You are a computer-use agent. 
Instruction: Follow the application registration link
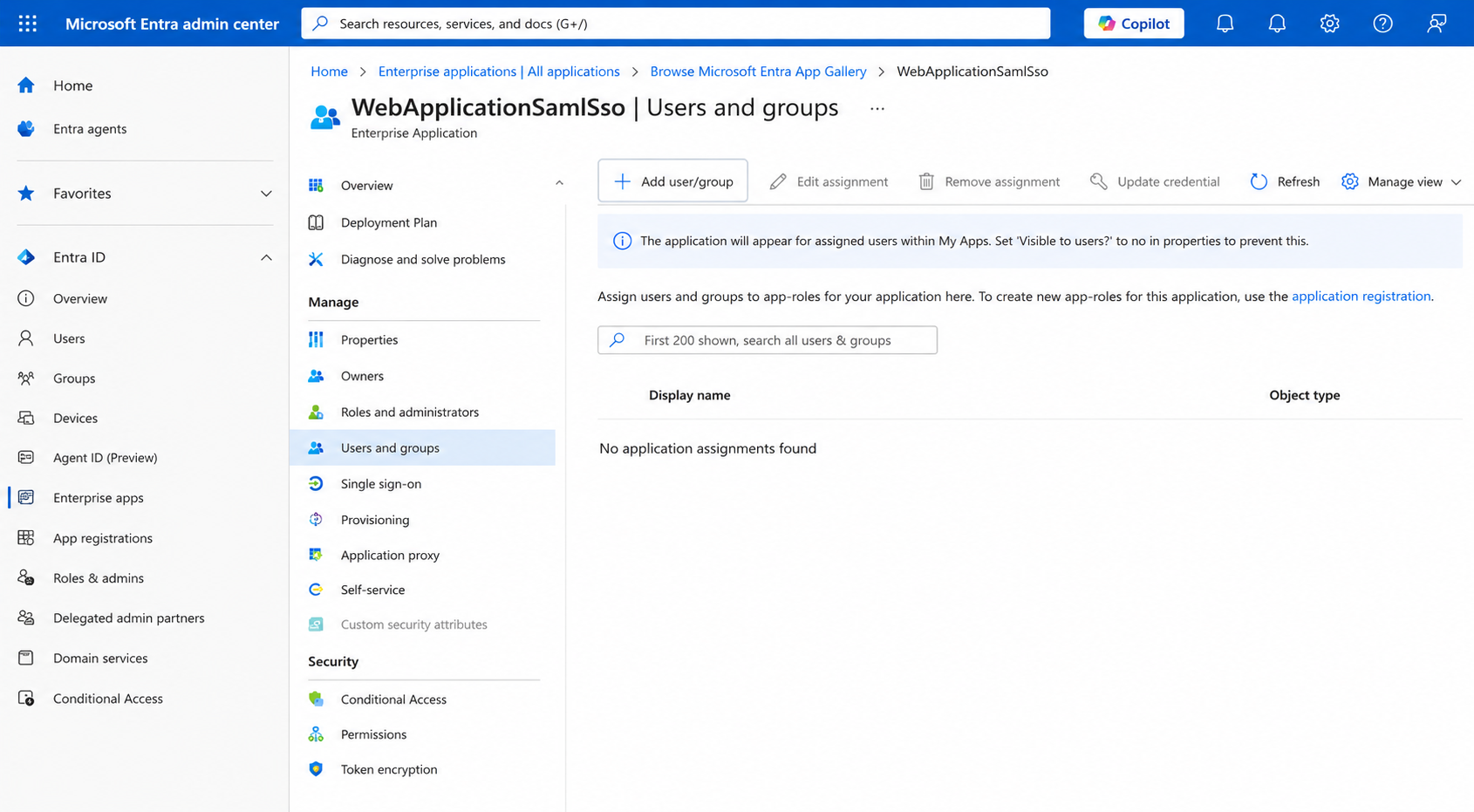[x=1361, y=297]
